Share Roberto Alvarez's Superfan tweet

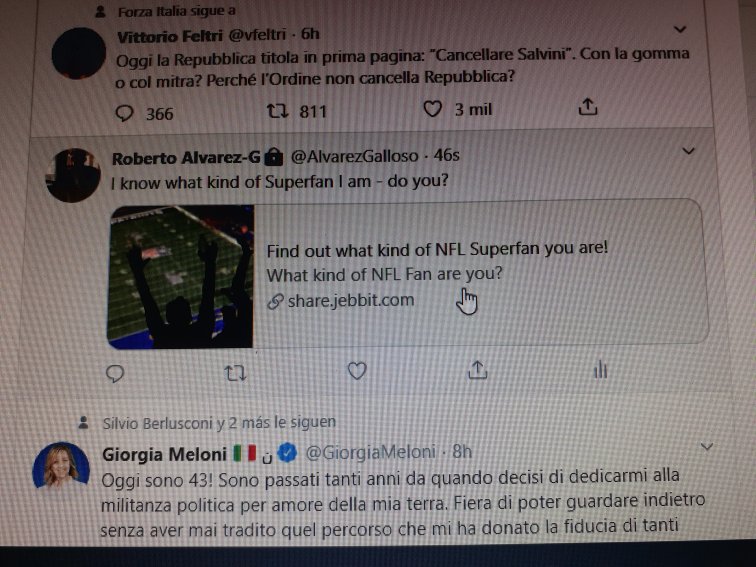pos(478,371)
